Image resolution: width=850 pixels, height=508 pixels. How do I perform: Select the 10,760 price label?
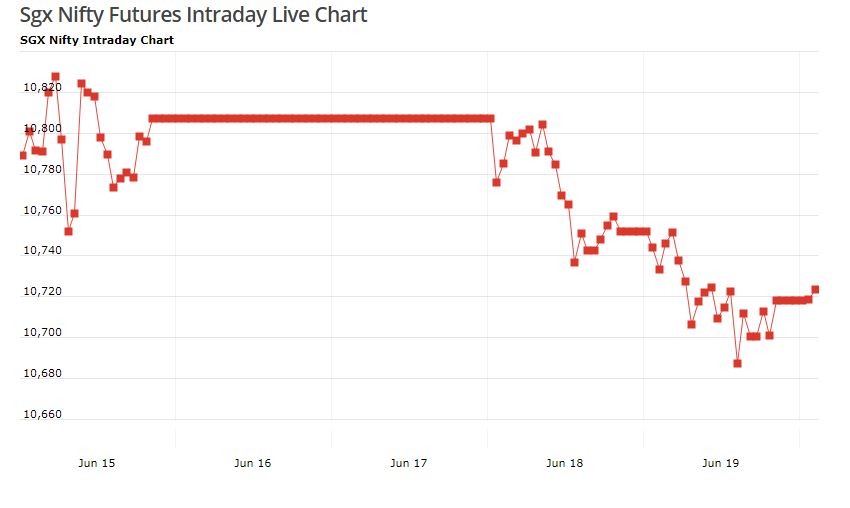(x=42, y=211)
